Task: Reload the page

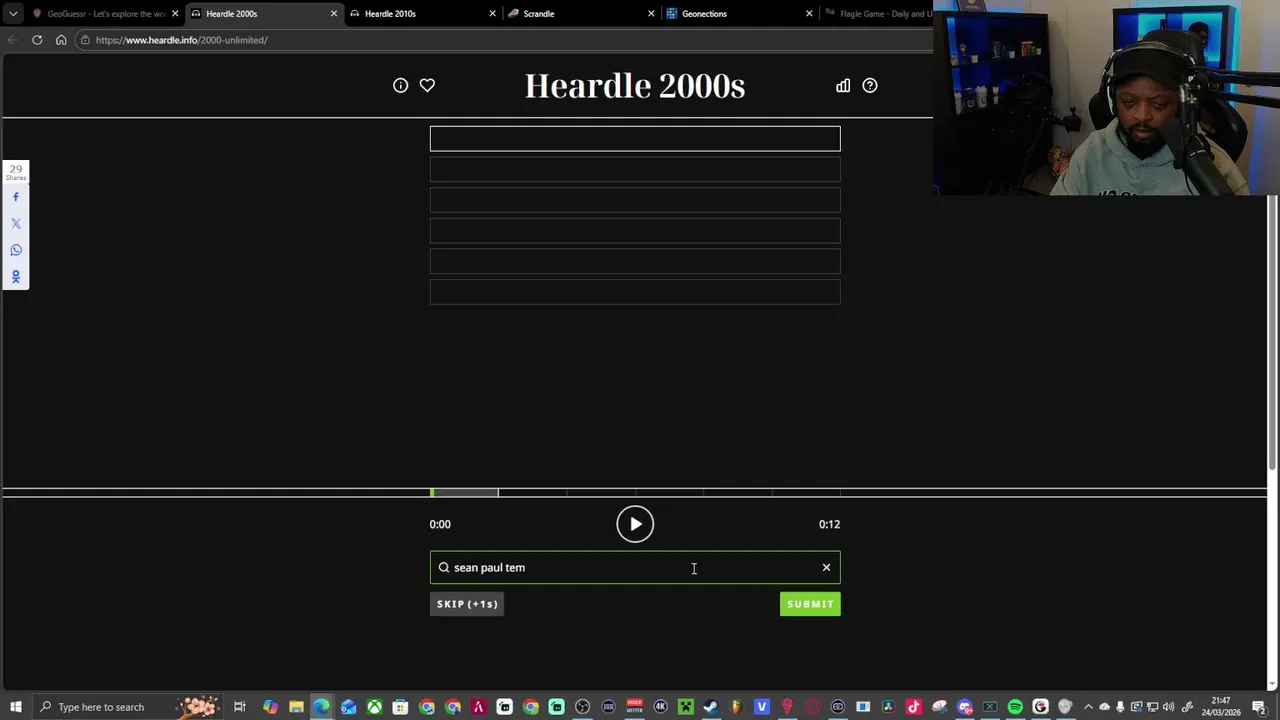Action: (x=37, y=40)
